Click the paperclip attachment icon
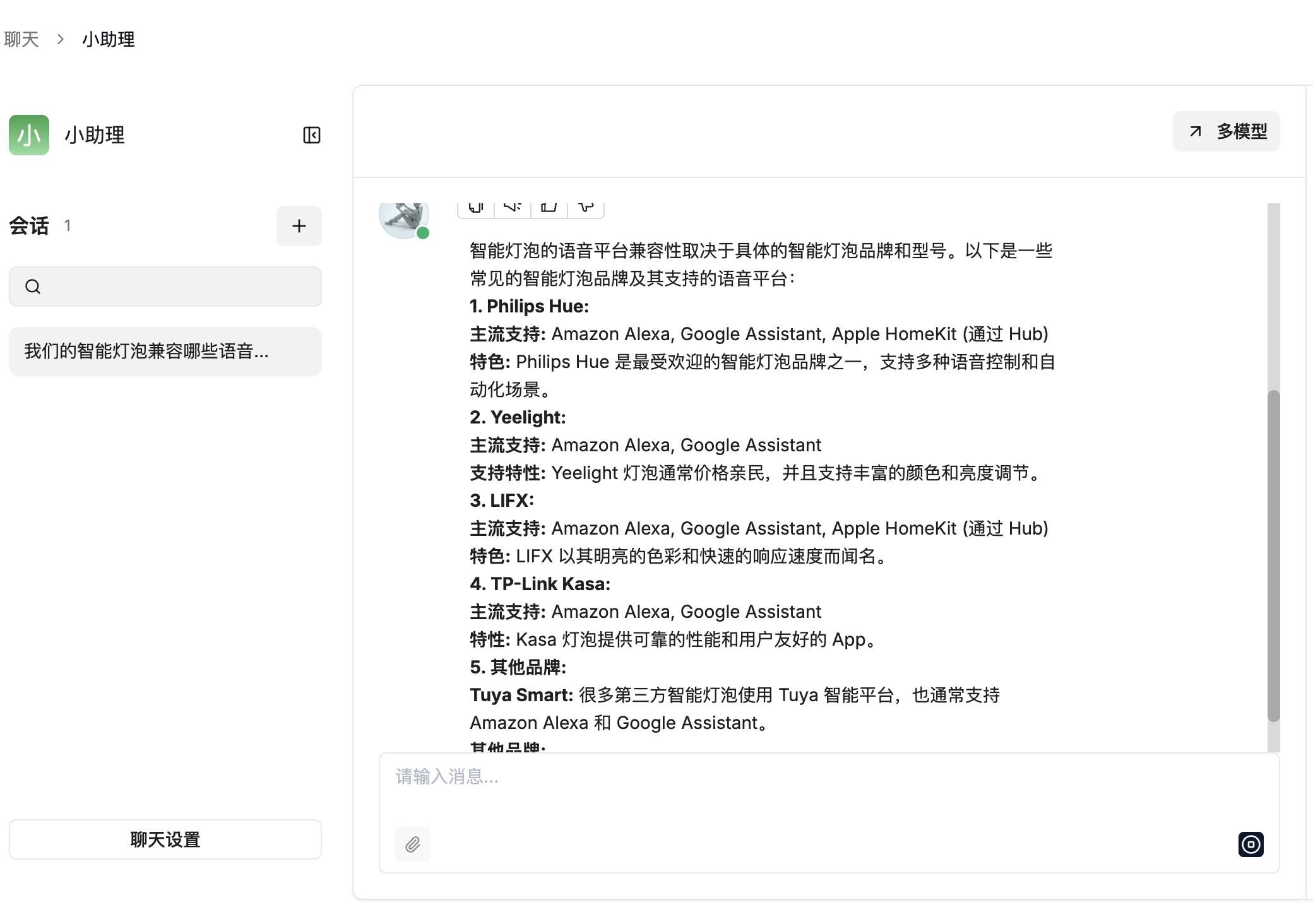 (412, 844)
